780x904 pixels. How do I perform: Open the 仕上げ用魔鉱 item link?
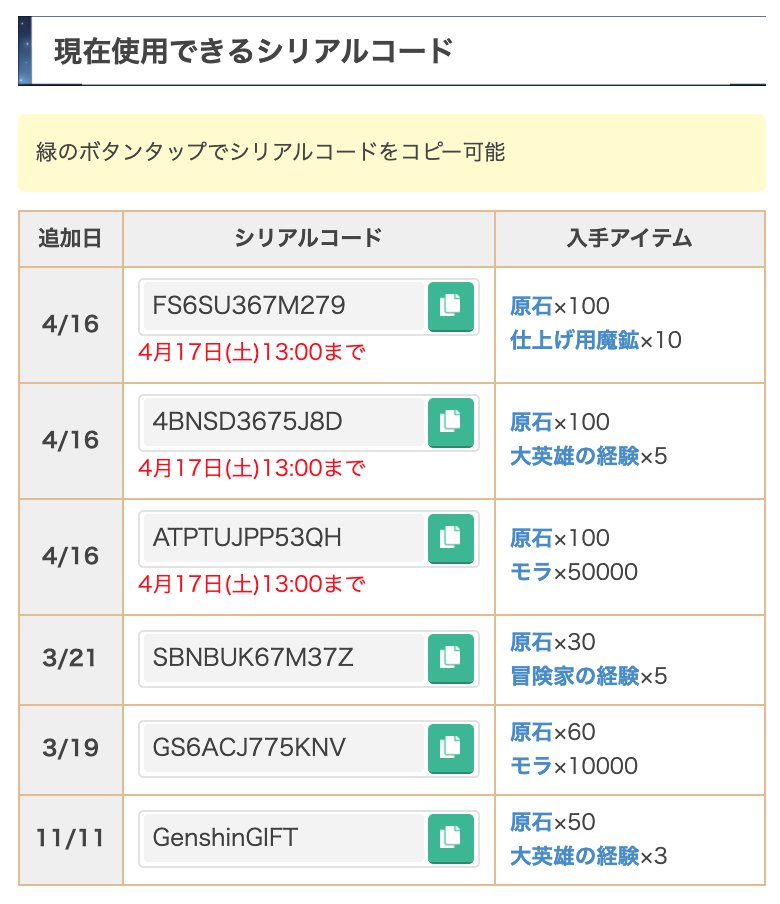(x=574, y=340)
